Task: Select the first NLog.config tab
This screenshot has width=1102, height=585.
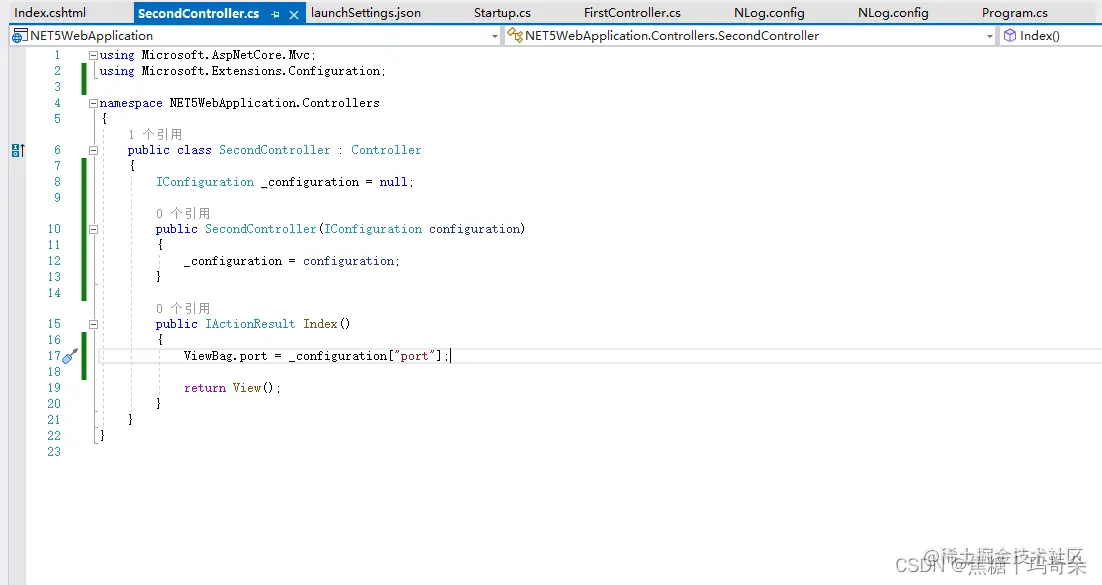Action: pyautogui.click(x=769, y=13)
